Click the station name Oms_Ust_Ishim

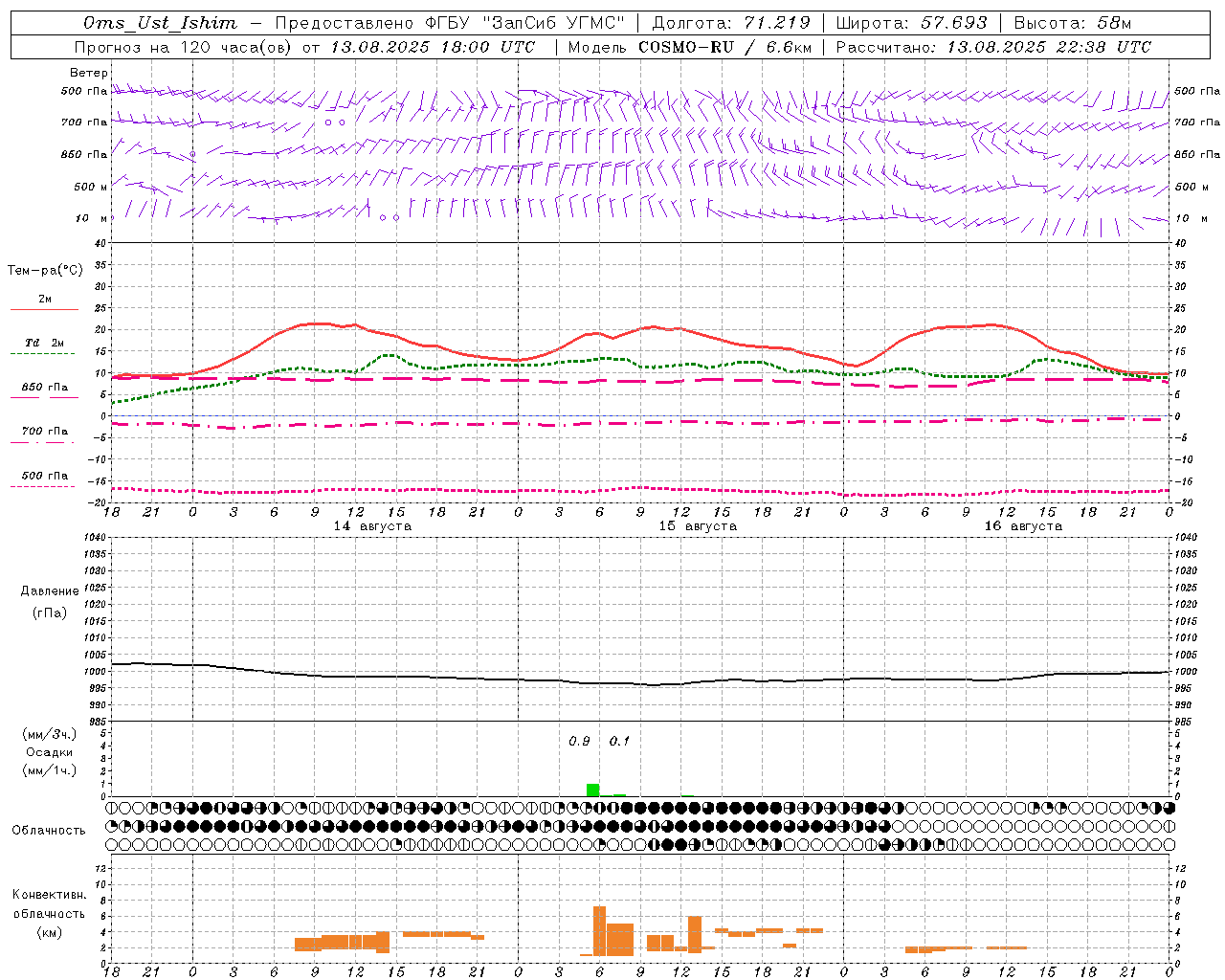(160, 23)
